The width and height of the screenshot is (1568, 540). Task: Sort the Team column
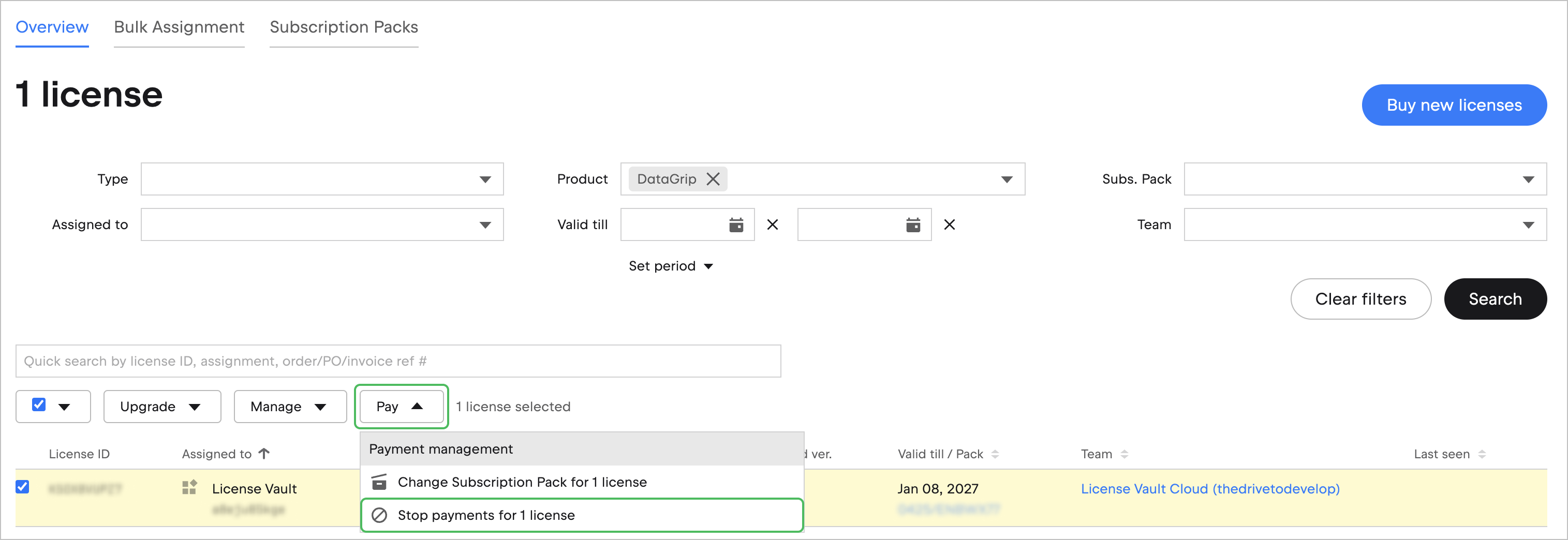pos(1123,454)
